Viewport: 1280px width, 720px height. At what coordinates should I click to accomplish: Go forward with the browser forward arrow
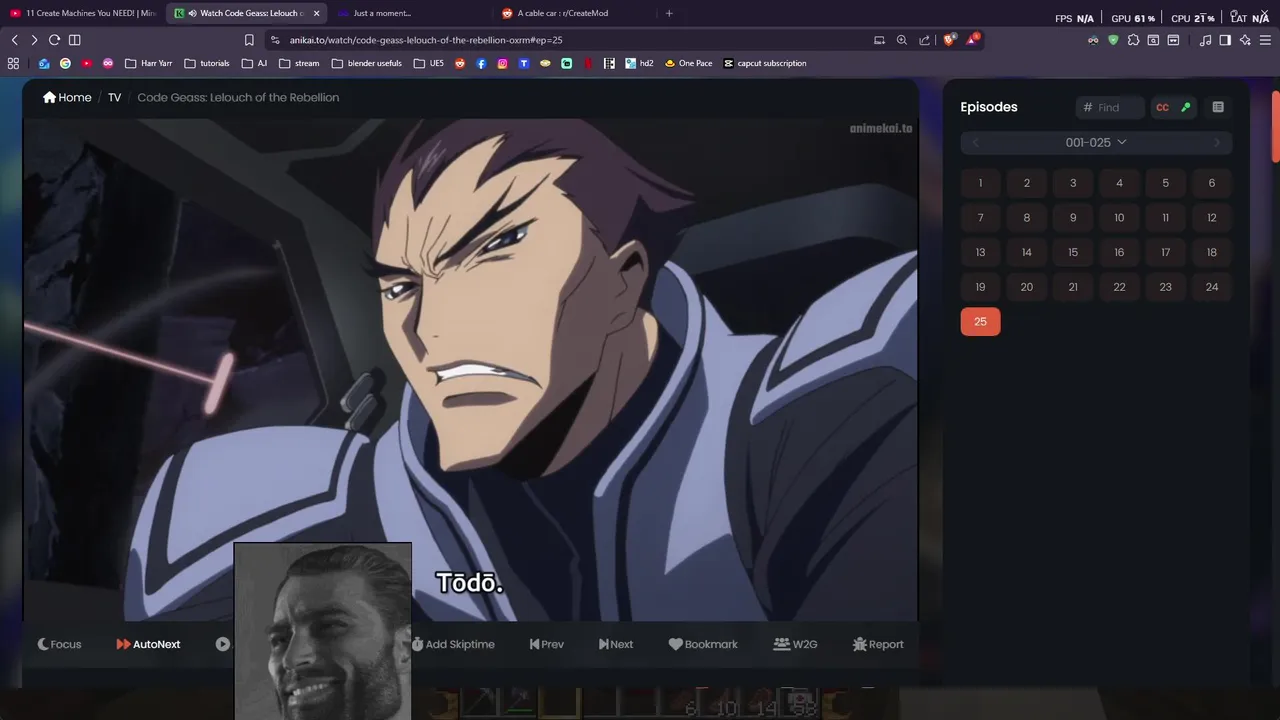(x=34, y=40)
